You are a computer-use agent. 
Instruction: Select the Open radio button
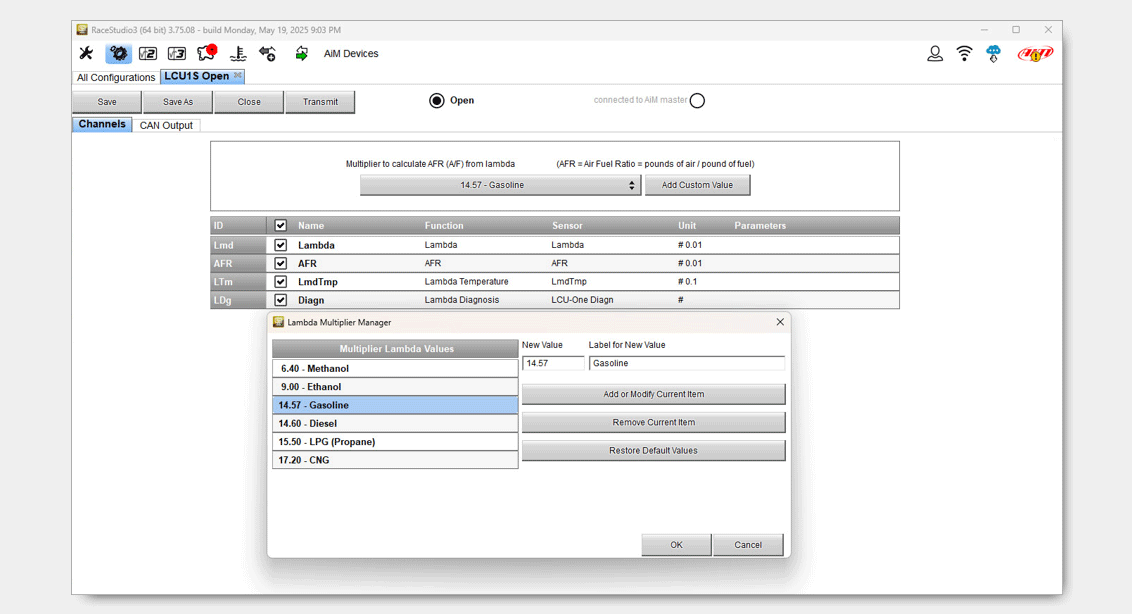437,101
